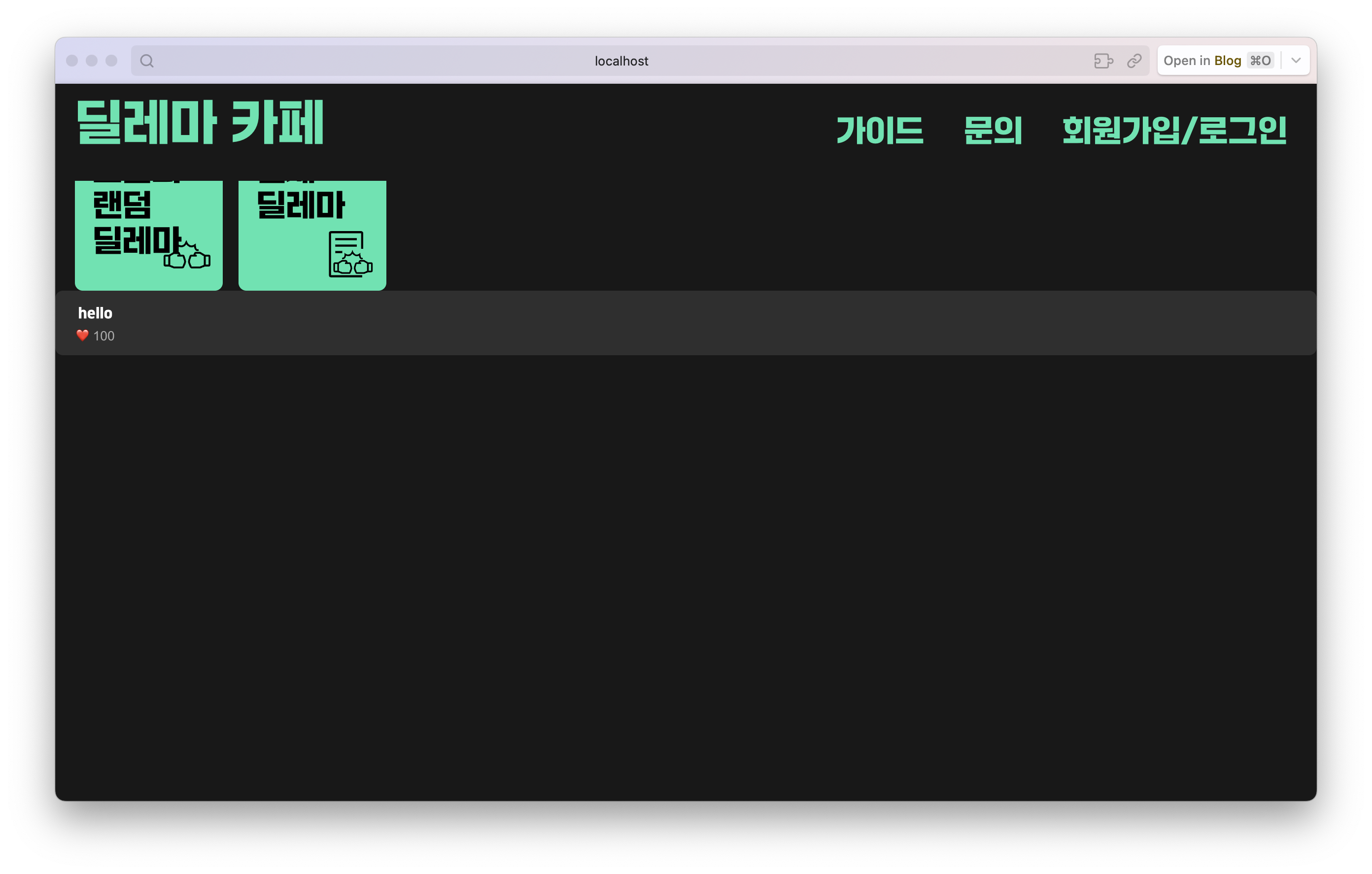Screen dimensions: 1372x874
Task: Click the magnifier search icon in address bar
Action: (147, 61)
